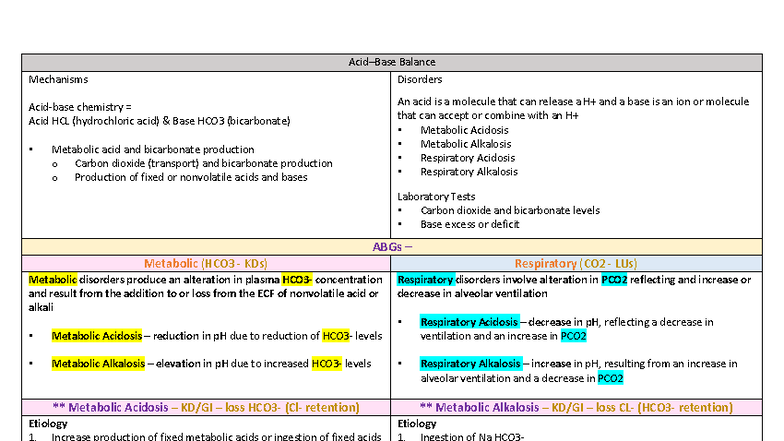The height and width of the screenshot is (441, 784).
Task: Click cyan 'PCO2' after 'an increase in'
Action: coord(573,336)
